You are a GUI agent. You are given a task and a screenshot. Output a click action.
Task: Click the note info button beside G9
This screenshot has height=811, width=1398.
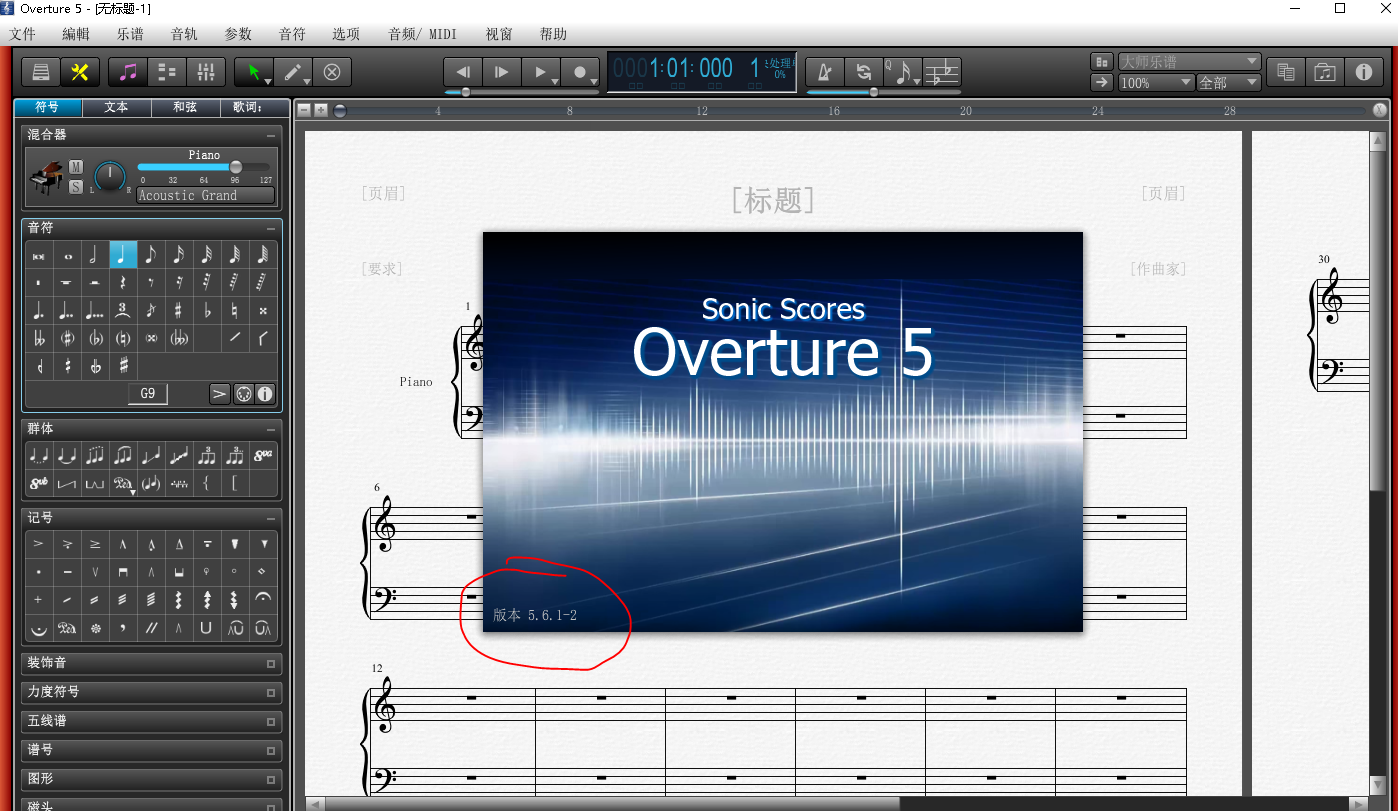click(265, 394)
